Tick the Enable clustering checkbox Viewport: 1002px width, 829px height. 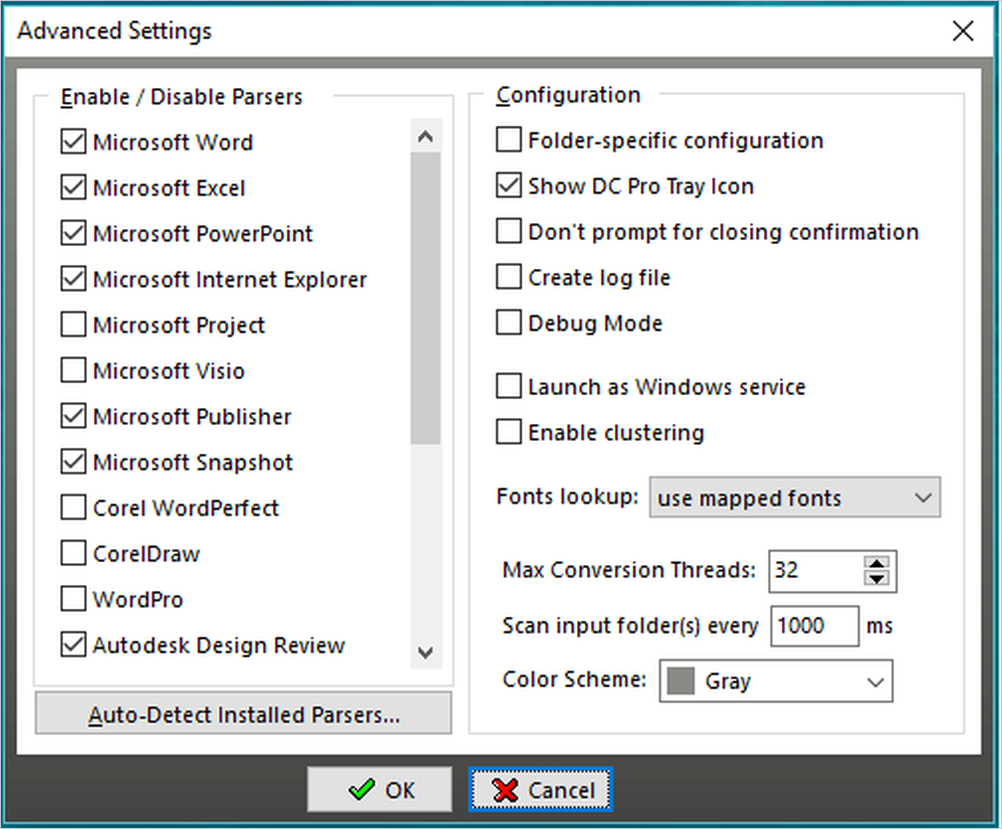(x=509, y=432)
